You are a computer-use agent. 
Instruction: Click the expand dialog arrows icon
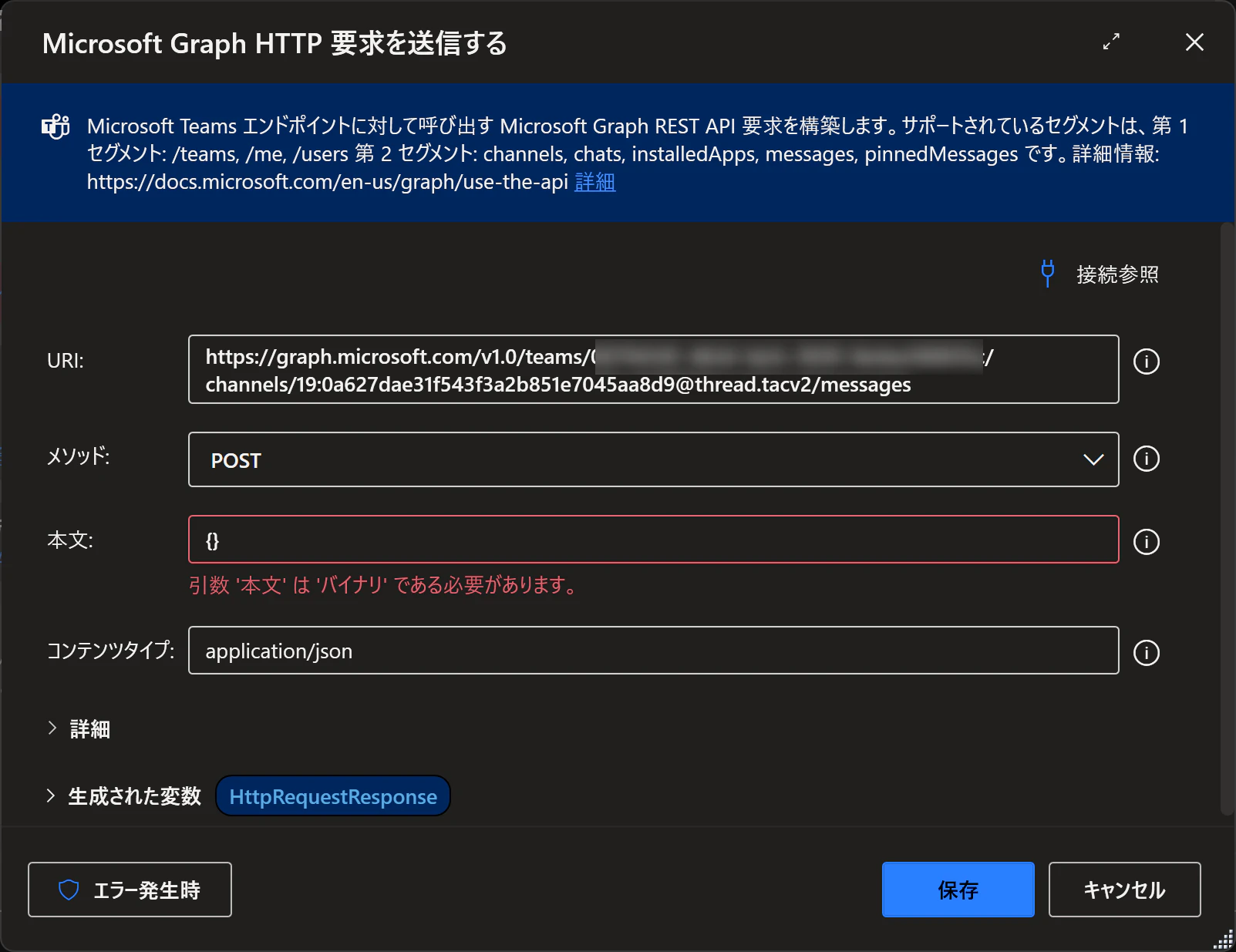1111,42
